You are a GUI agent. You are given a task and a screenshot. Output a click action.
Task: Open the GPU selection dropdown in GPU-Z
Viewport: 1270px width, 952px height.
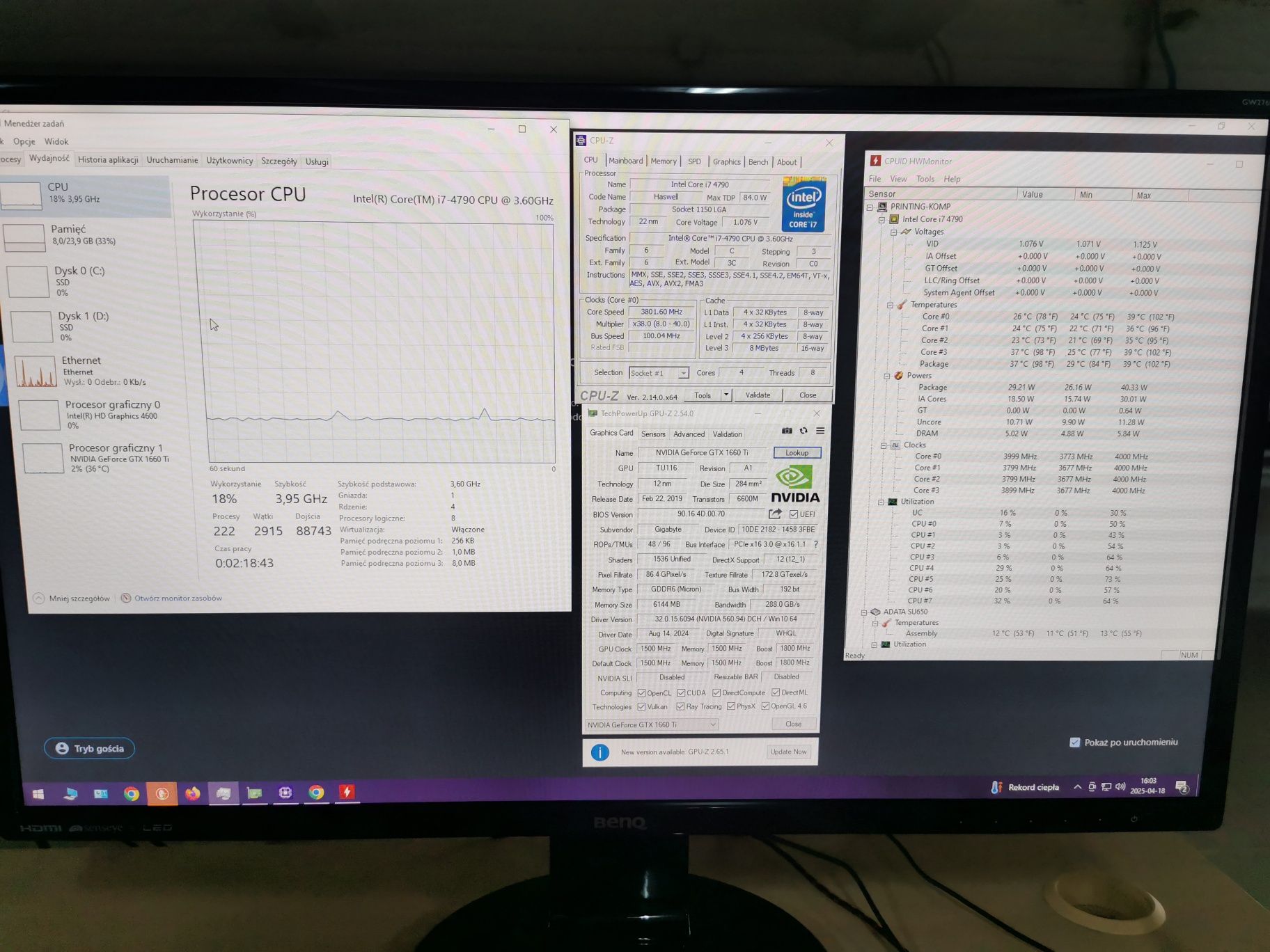651,724
